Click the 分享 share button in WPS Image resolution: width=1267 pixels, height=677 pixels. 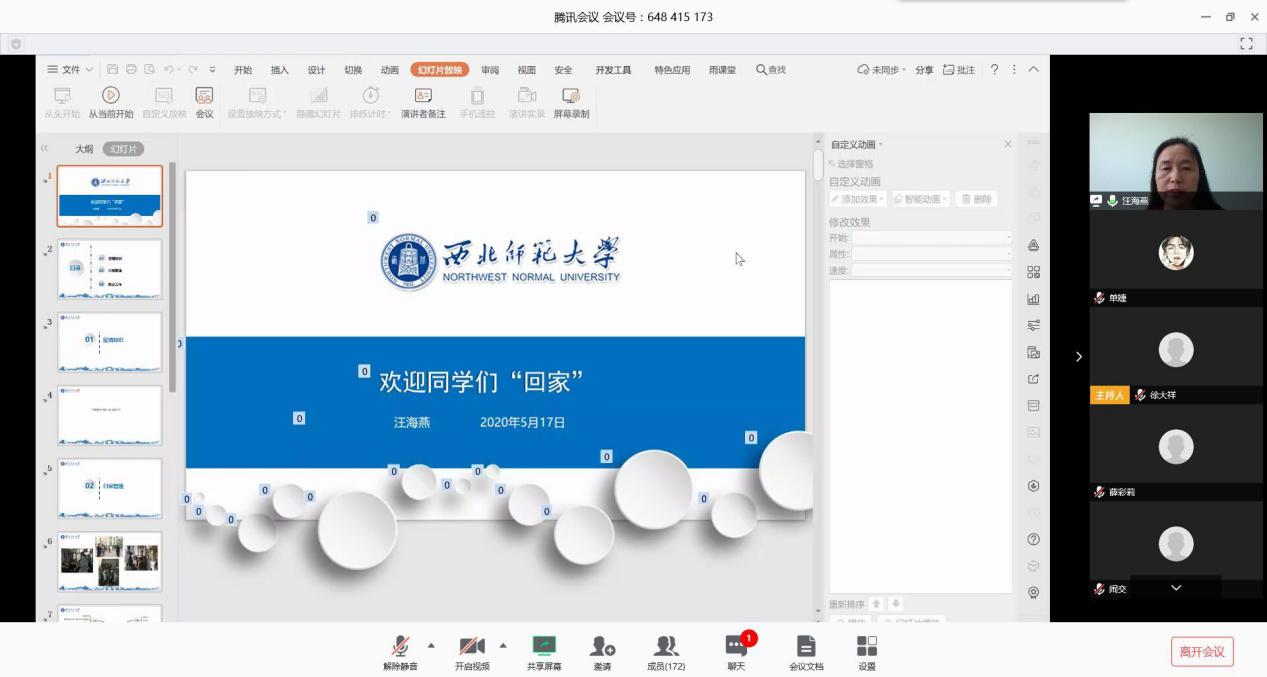pos(924,70)
